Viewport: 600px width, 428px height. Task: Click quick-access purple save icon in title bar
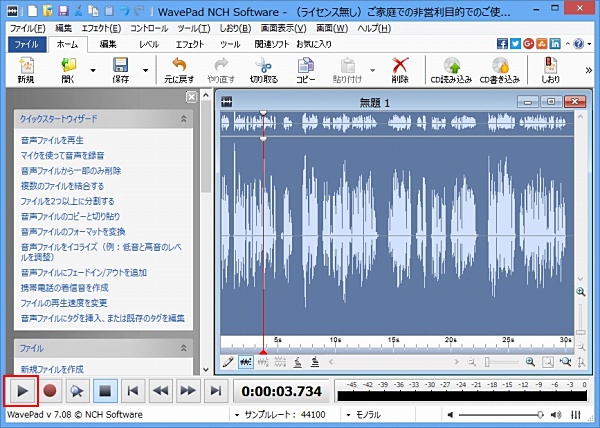tap(63, 11)
